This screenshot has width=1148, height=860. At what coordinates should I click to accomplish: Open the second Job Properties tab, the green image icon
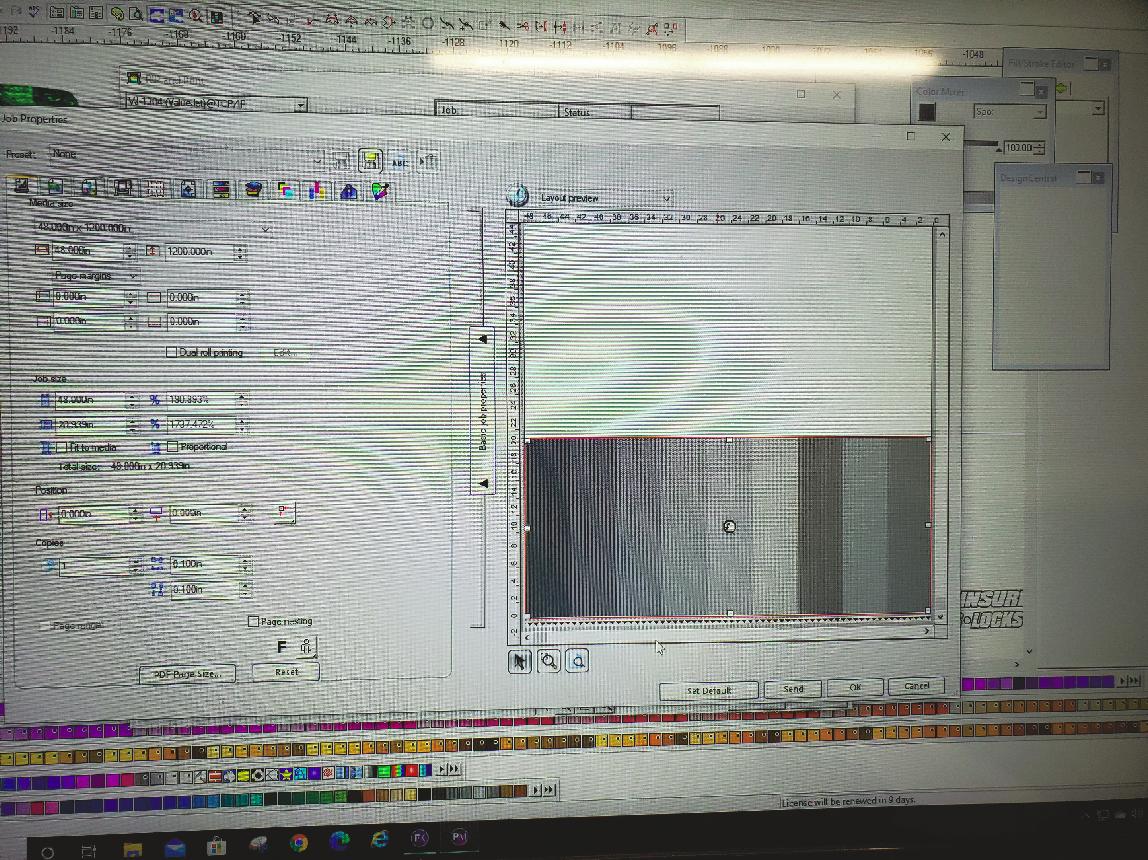55,187
